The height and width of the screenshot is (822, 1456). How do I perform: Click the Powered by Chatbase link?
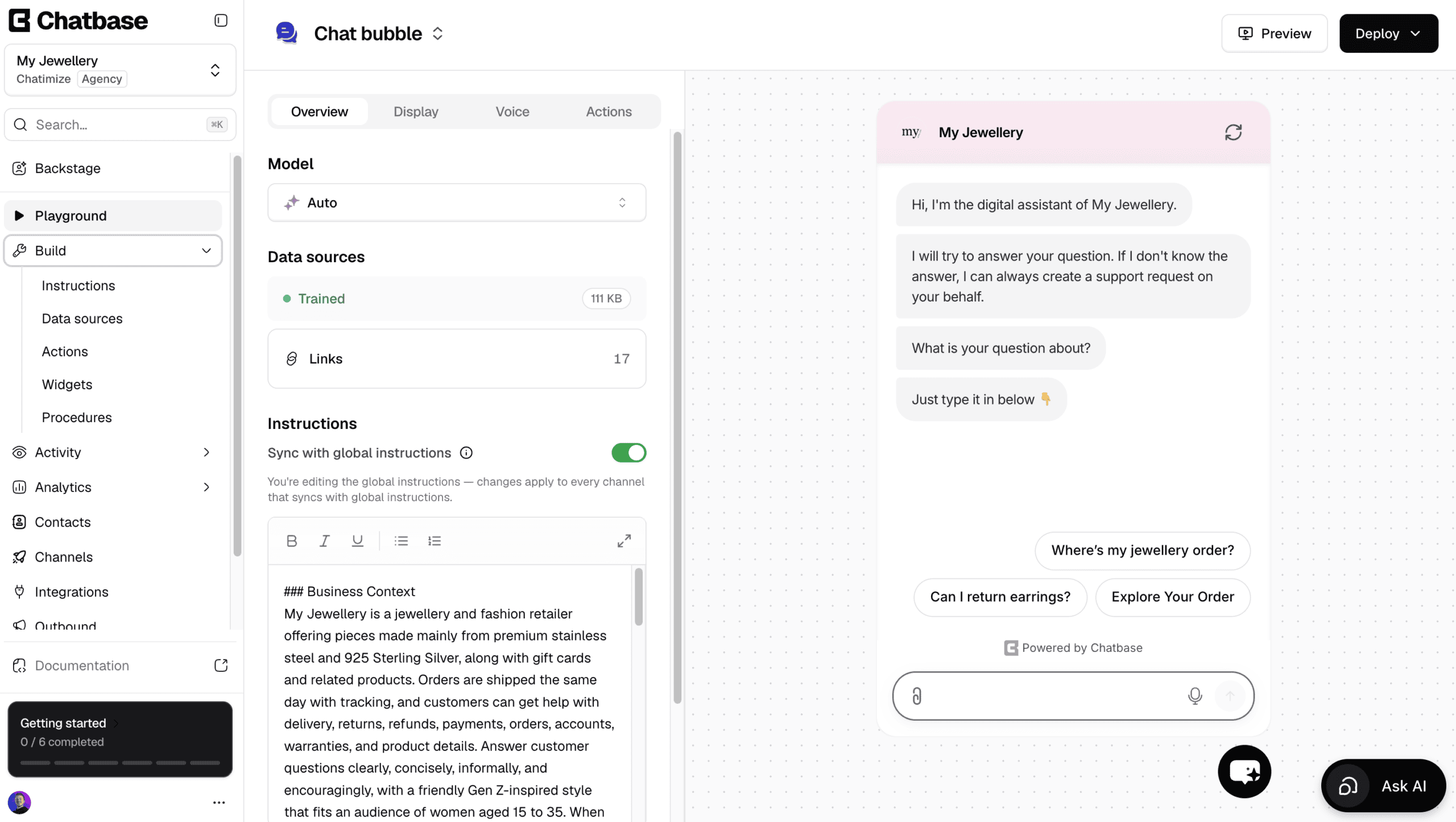pos(1073,648)
